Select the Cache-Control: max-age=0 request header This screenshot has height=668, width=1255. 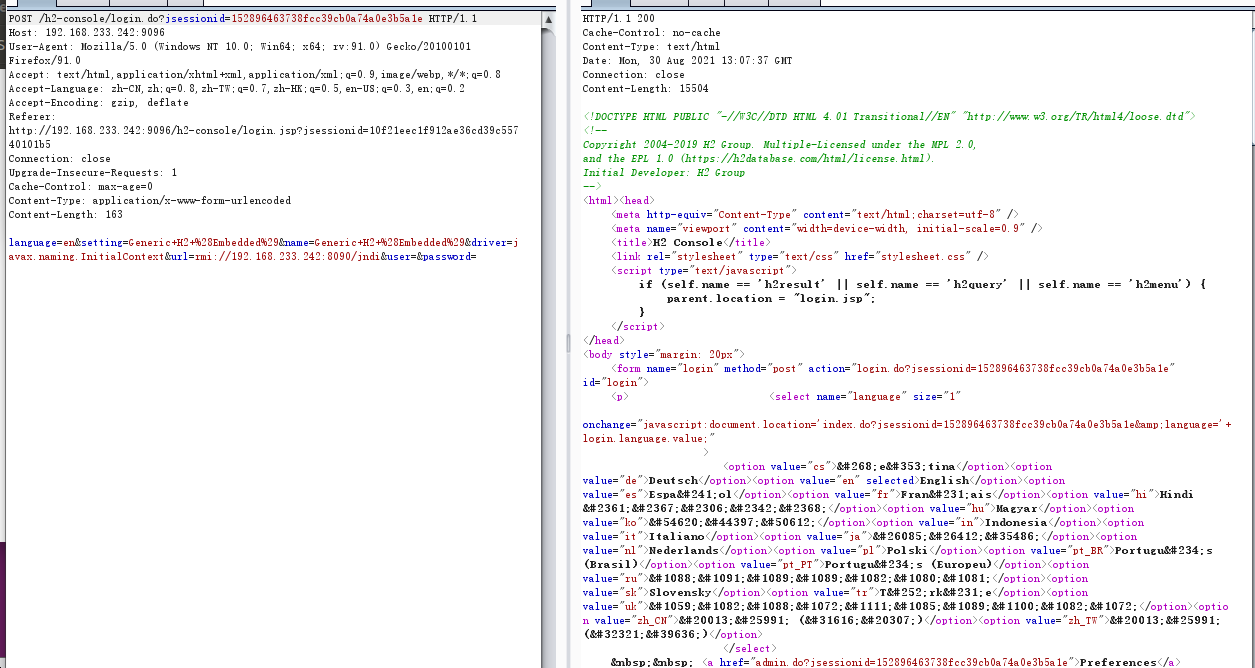pos(80,187)
